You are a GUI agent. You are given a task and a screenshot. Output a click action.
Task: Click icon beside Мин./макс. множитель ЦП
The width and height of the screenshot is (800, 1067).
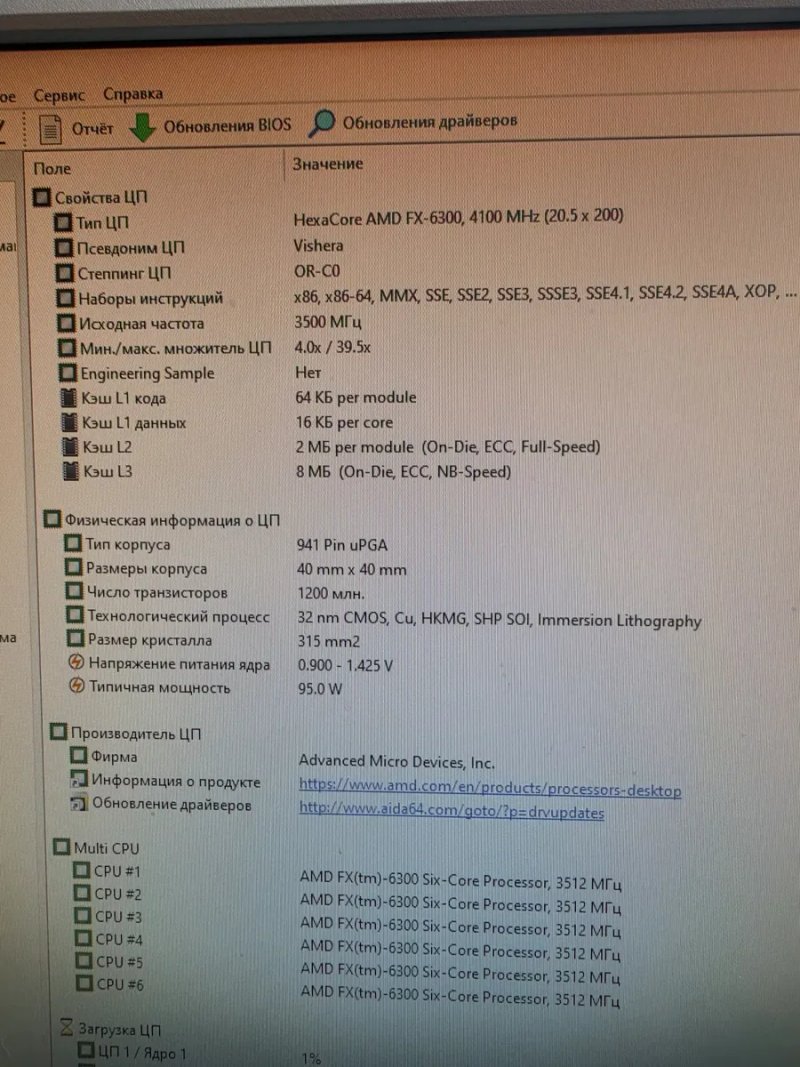(66, 348)
